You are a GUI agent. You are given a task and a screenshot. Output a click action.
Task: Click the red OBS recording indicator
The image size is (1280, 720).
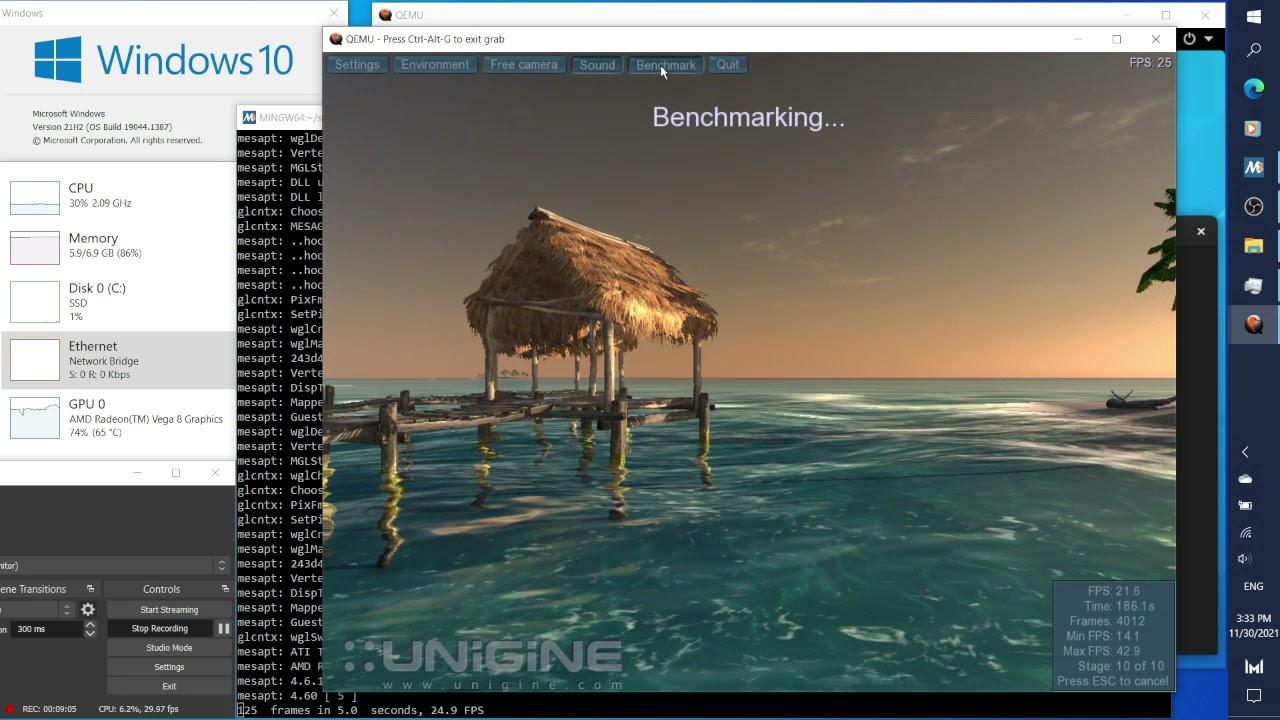pos(10,709)
